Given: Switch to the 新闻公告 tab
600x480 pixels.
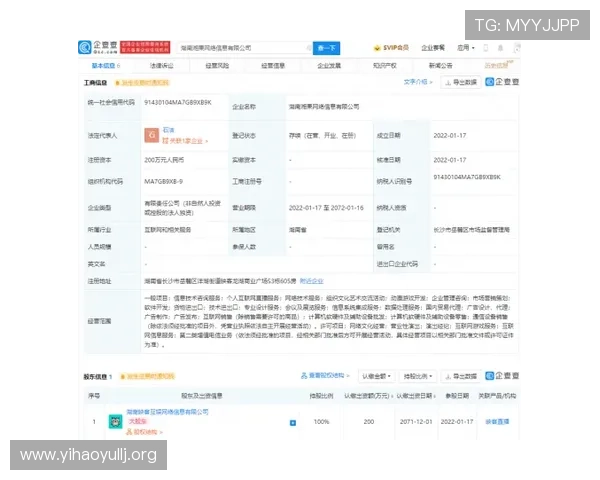Looking at the screenshot, I should click(x=441, y=66).
